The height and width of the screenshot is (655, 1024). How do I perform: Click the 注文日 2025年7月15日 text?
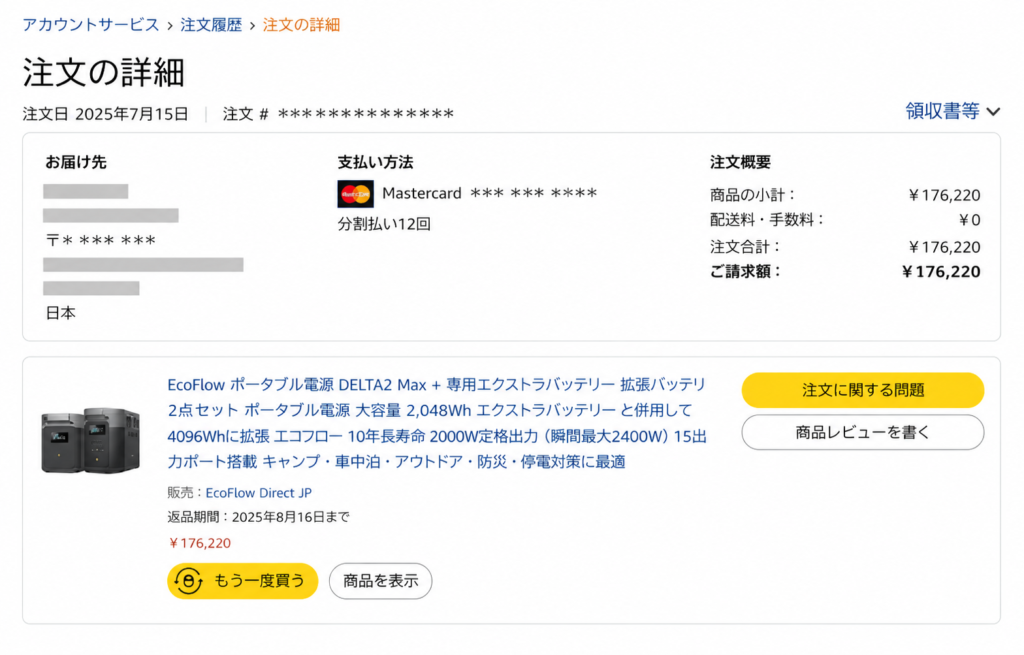[x=105, y=114]
